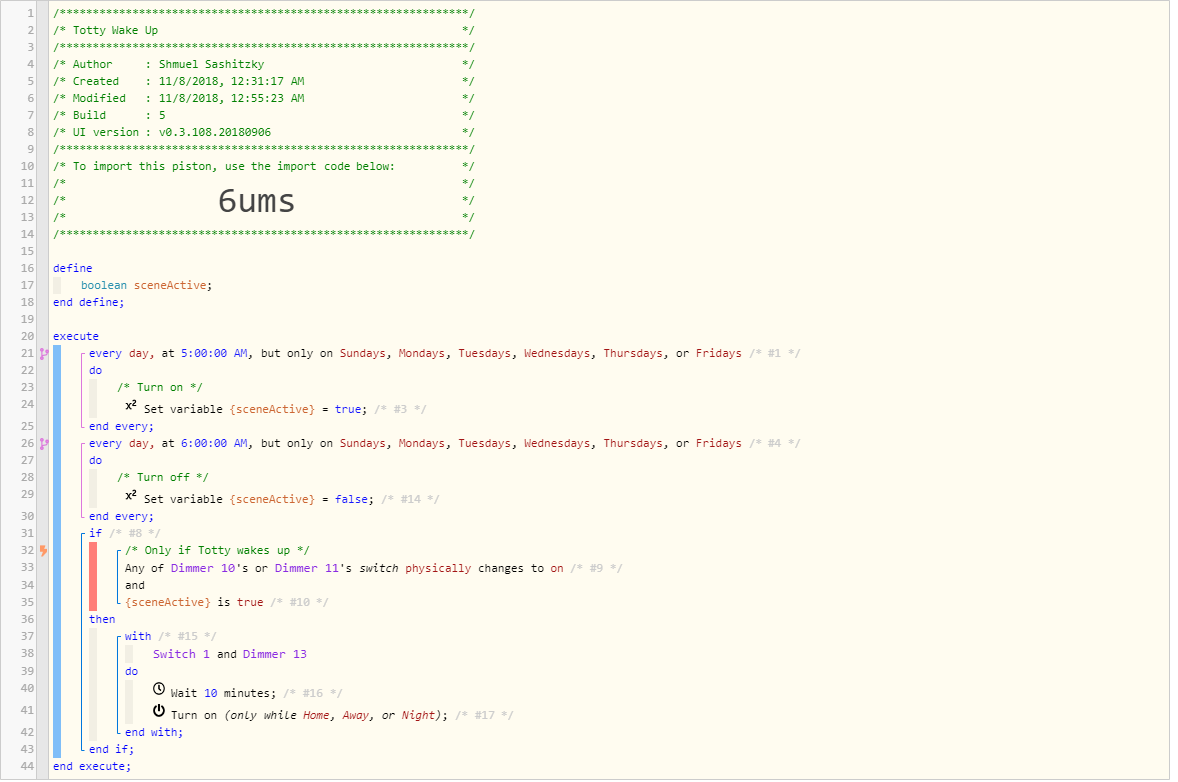Screen dimensions: 1178x782
Task: Click 'Night' mode in Turn on restriction
Action: click(418, 715)
